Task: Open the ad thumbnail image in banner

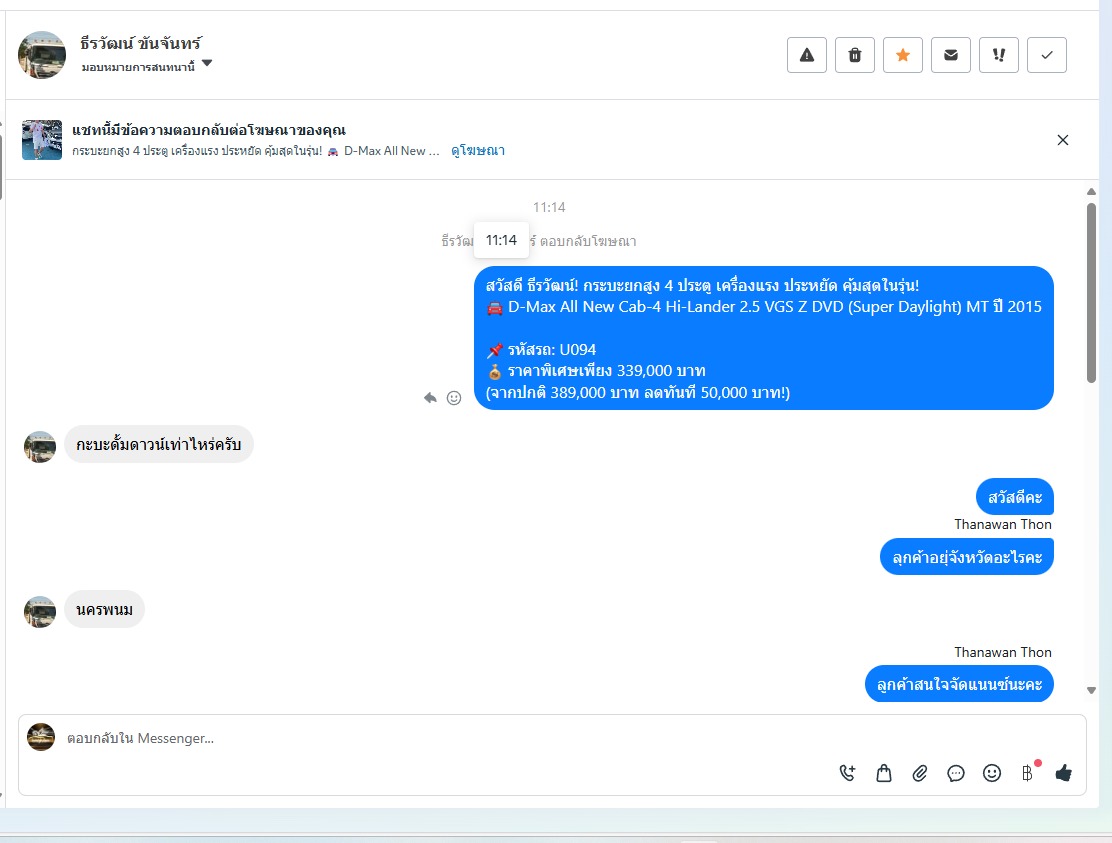Action: pyautogui.click(x=42, y=140)
